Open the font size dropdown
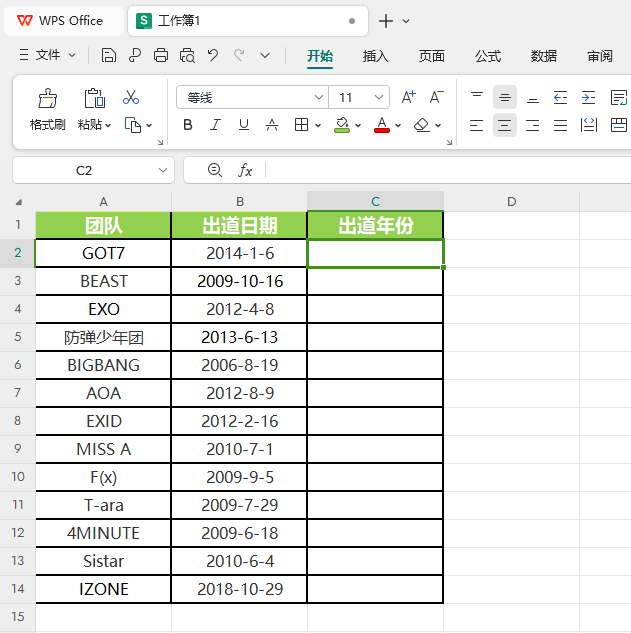Image resolution: width=631 pixels, height=633 pixels. 379,97
